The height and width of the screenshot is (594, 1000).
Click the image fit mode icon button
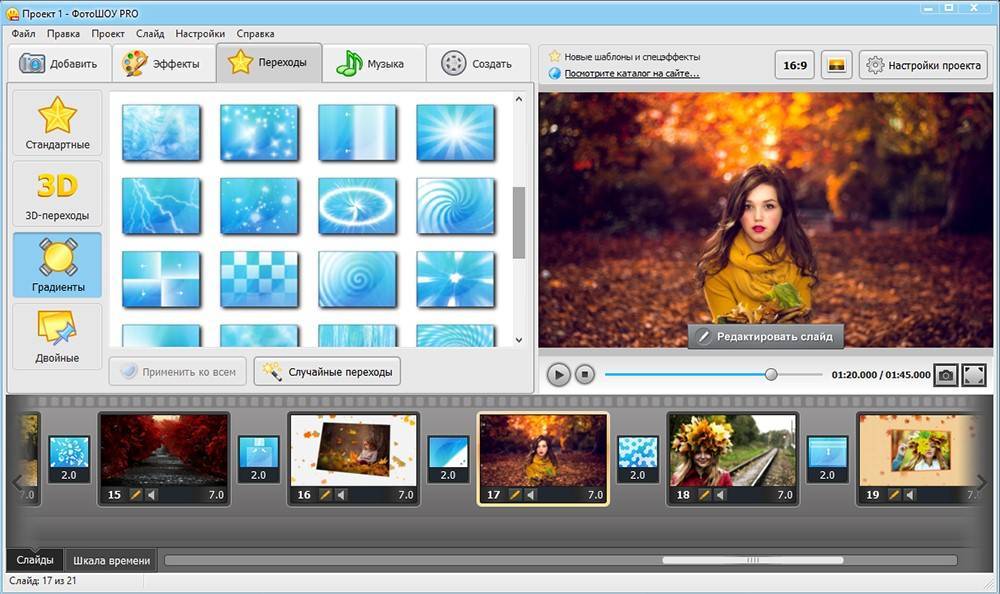[x=836, y=65]
